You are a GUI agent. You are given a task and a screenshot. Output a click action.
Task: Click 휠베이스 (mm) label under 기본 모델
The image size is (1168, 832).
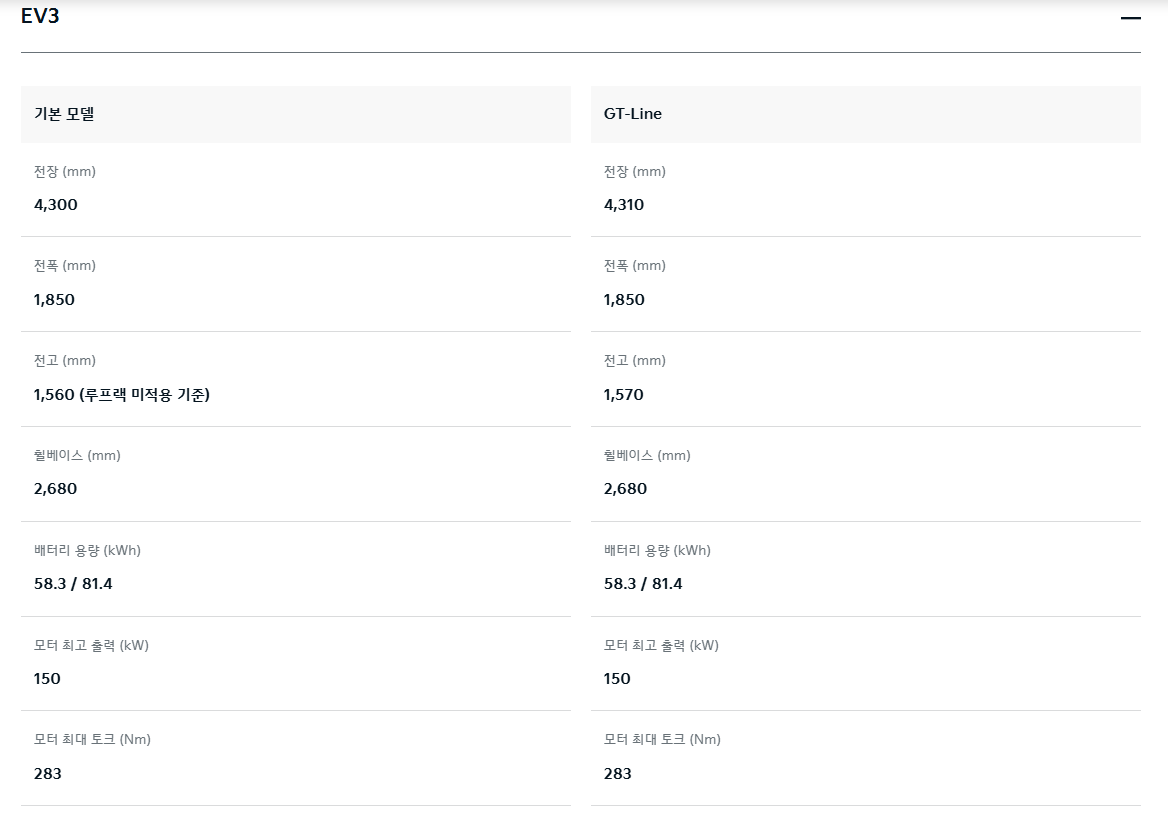coord(77,455)
